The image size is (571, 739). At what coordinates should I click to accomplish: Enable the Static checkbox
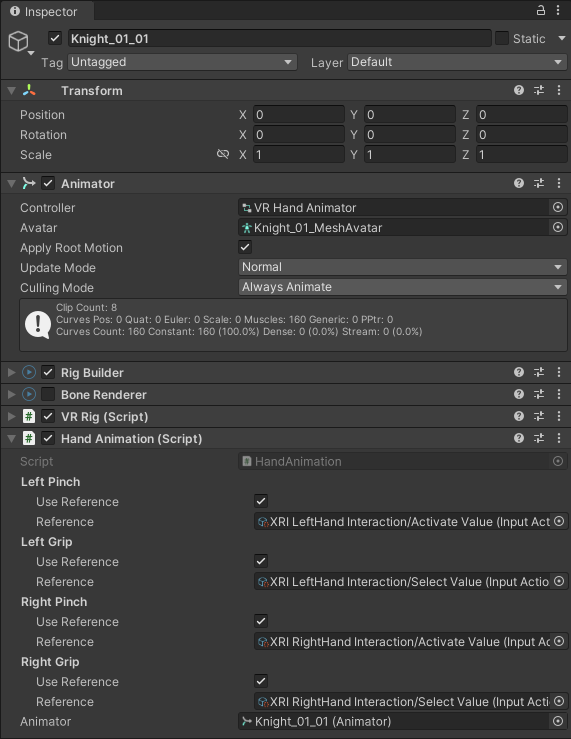(502, 38)
